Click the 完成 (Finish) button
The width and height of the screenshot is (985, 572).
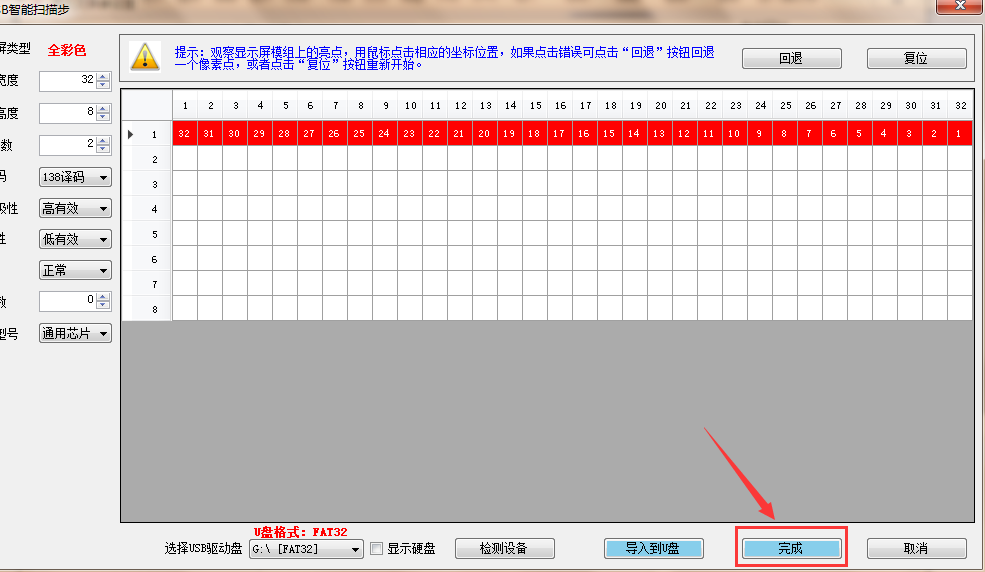[x=790, y=548]
